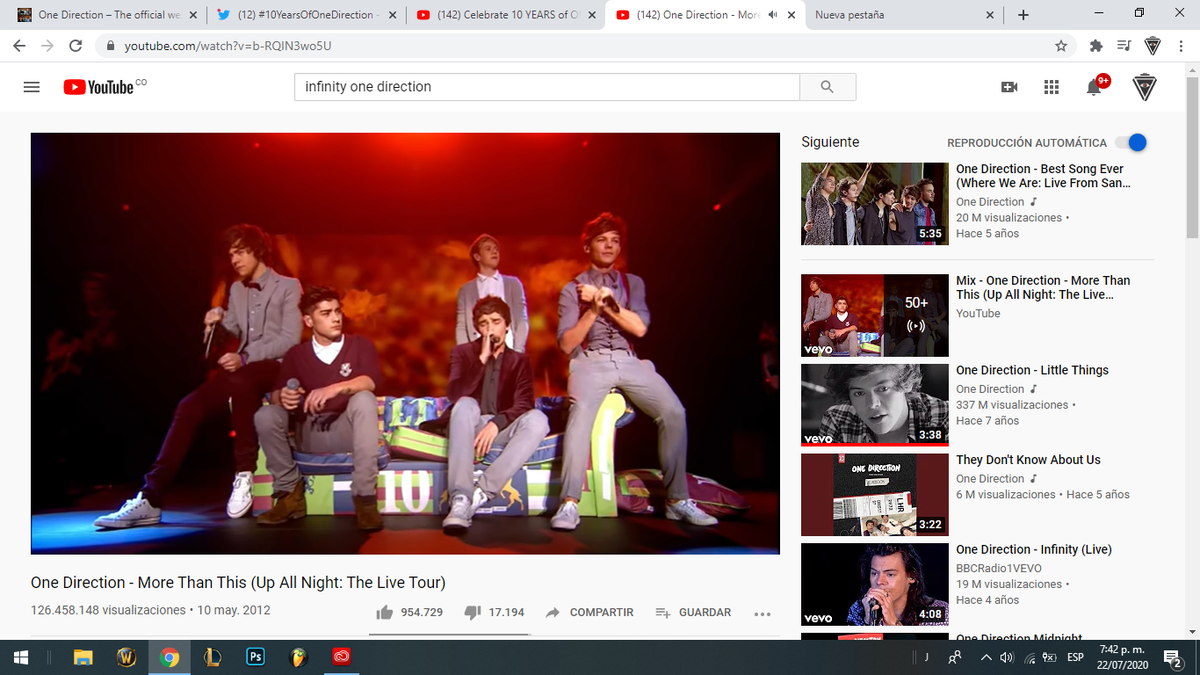Mute the tab via the speaker icon
Image resolution: width=1200 pixels, height=675 pixels.
click(773, 15)
